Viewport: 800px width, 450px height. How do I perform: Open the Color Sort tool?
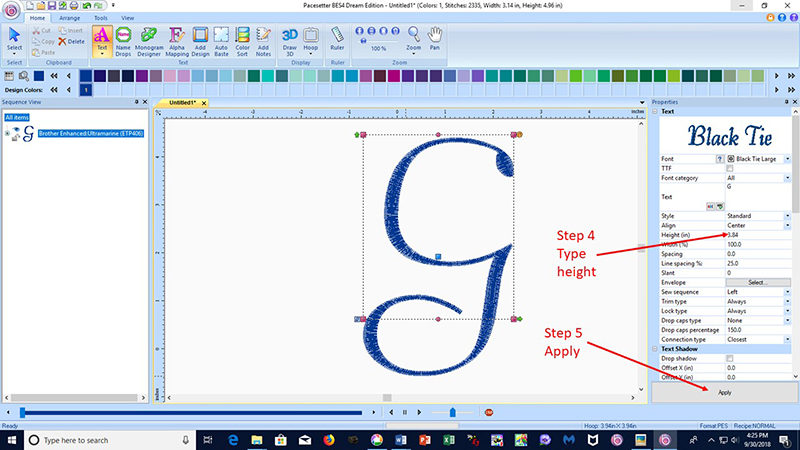coord(242,41)
